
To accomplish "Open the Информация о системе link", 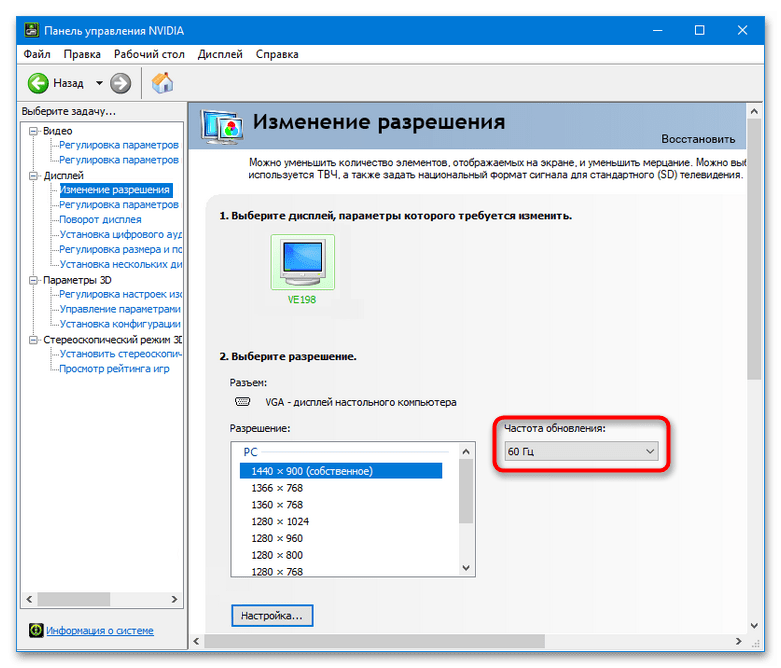I will coord(100,631).
